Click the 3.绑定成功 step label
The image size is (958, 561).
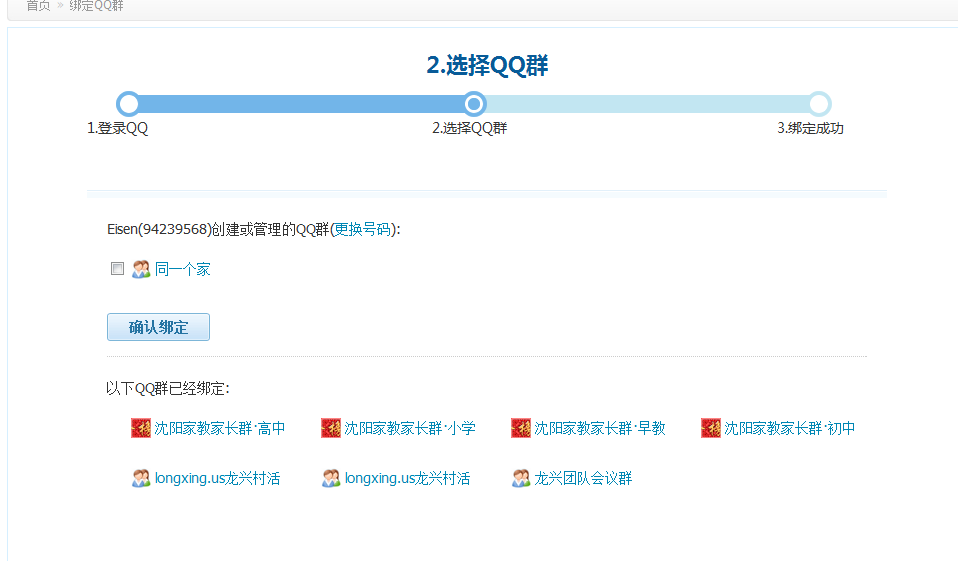[810, 128]
